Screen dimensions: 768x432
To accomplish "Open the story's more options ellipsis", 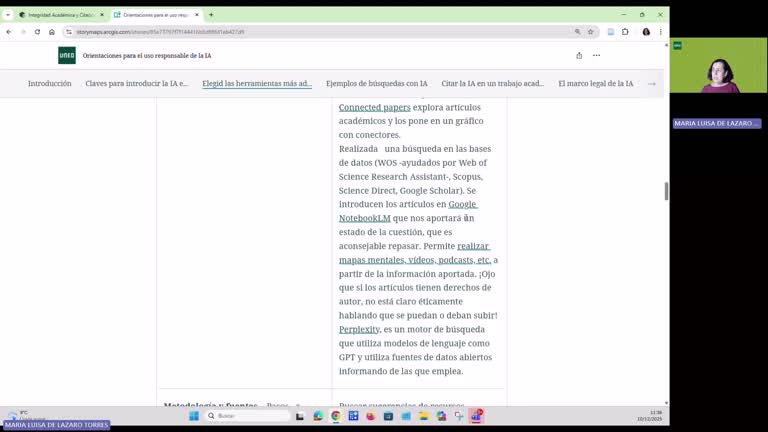I will click(x=596, y=55).
